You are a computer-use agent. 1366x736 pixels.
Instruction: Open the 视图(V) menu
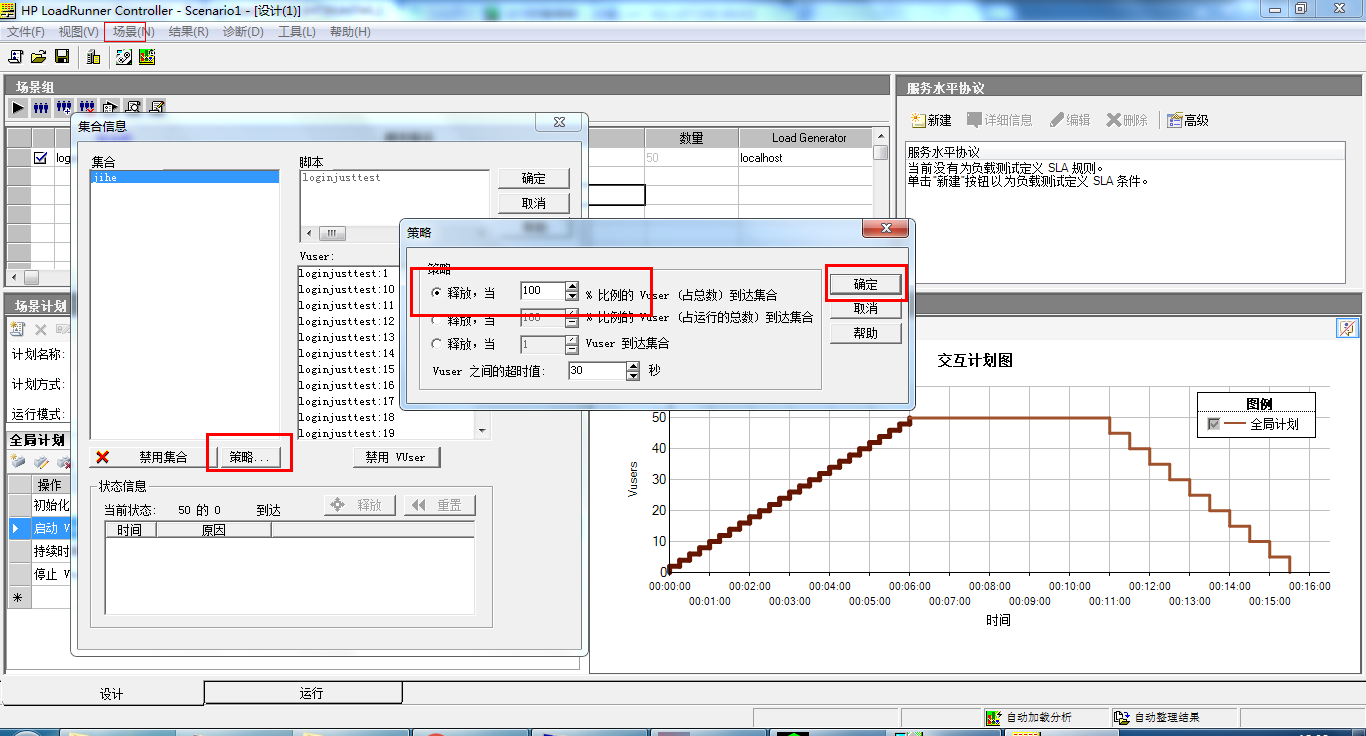click(x=78, y=32)
